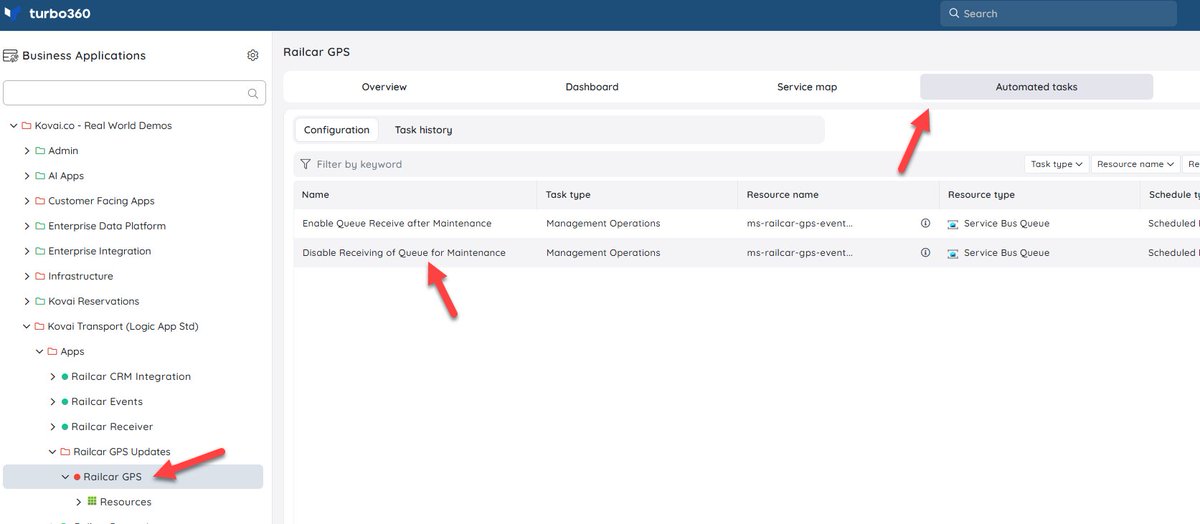Sort by the Name column header
The width and height of the screenshot is (1200, 524).
[x=315, y=195]
